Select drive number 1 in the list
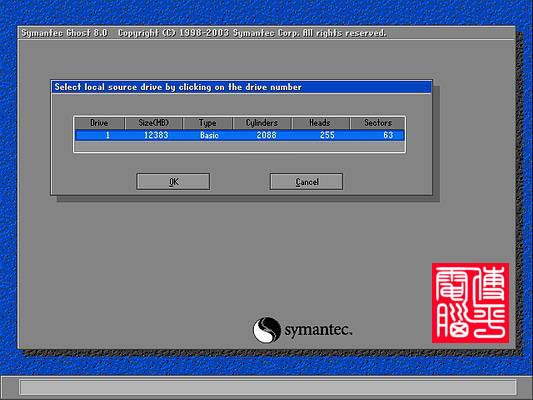 click(x=107, y=135)
